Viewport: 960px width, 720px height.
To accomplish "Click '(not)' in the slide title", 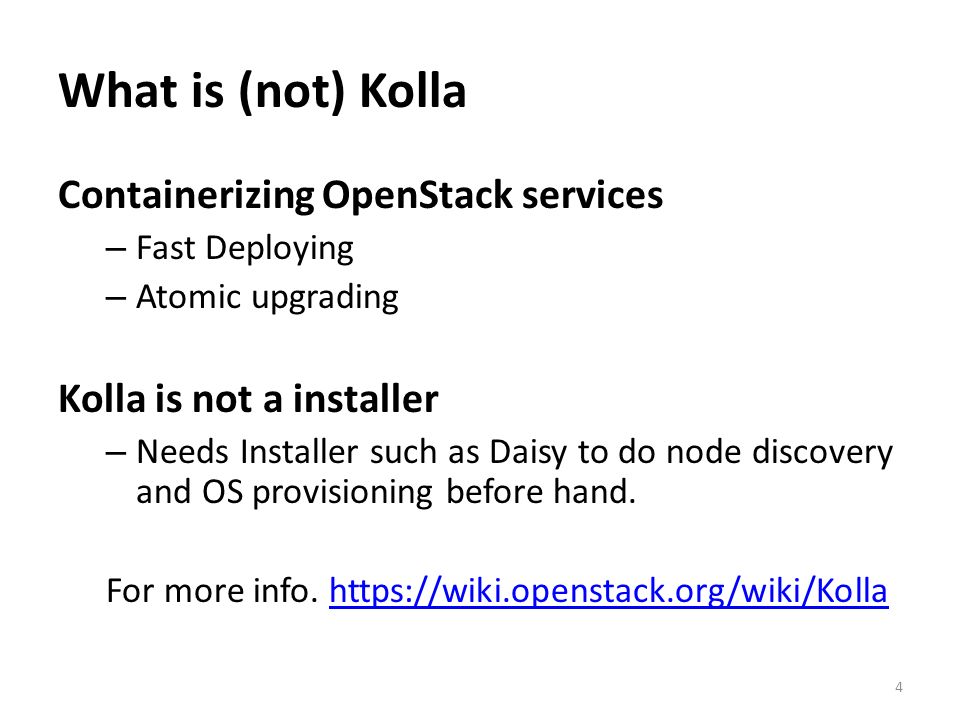I will [292, 92].
